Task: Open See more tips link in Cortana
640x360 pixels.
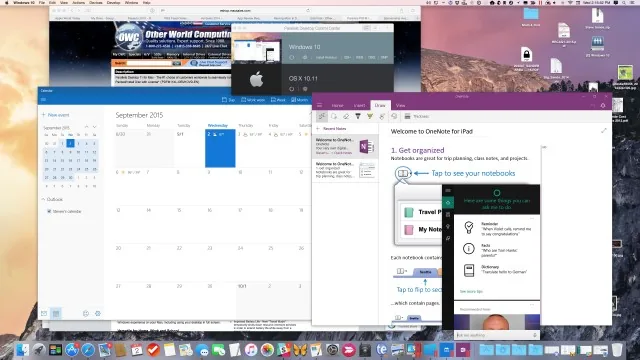Action: pos(471,291)
